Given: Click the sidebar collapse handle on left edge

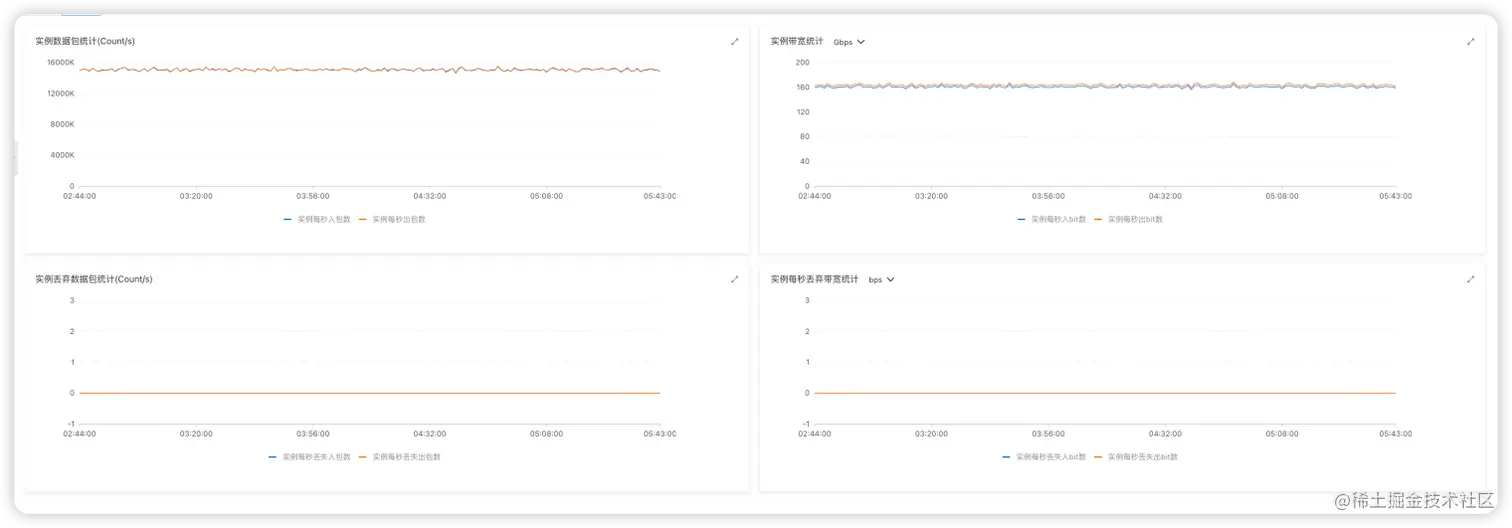Looking at the screenshot, I should [x=15, y=158].
